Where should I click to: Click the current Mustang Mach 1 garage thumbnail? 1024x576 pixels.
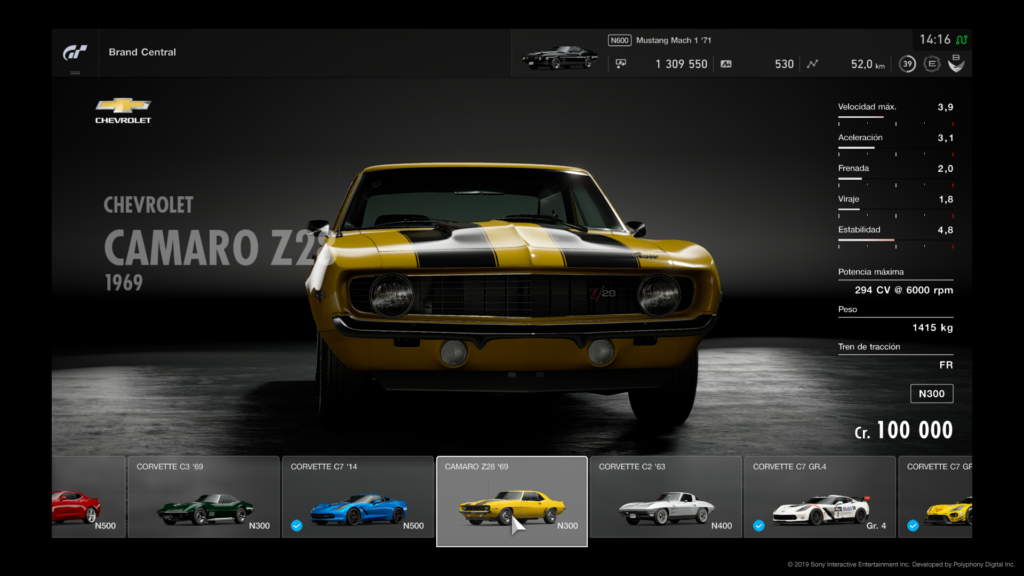click(x=560, y=57)
